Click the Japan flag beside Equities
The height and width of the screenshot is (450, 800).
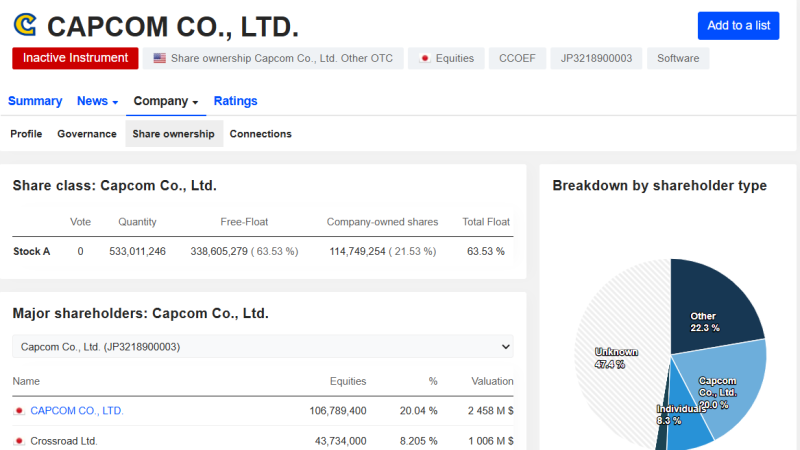click(x=424, y=58)
